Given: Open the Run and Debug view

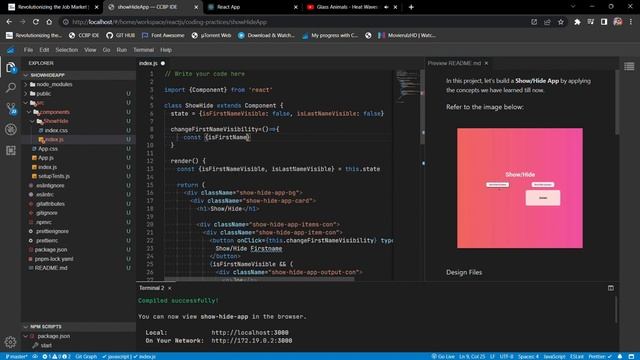Looking at the screenshot, I should click(11, 129).
